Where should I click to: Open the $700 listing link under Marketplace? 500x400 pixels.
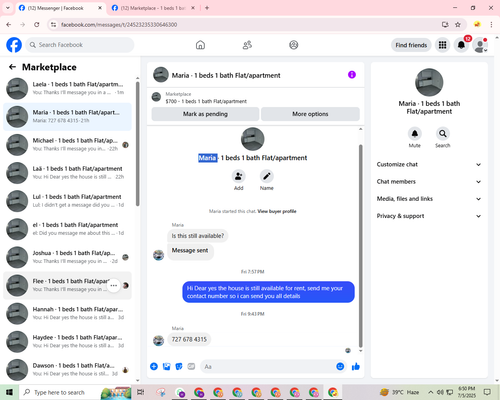coord(206,101)
